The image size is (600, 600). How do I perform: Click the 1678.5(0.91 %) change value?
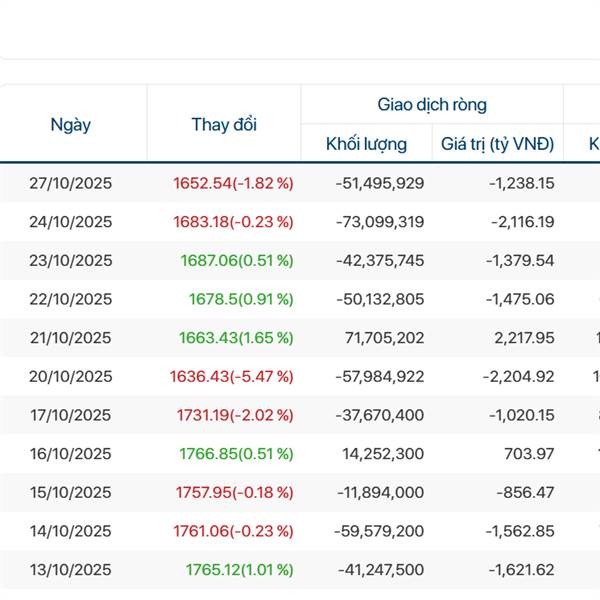[241, 299]
